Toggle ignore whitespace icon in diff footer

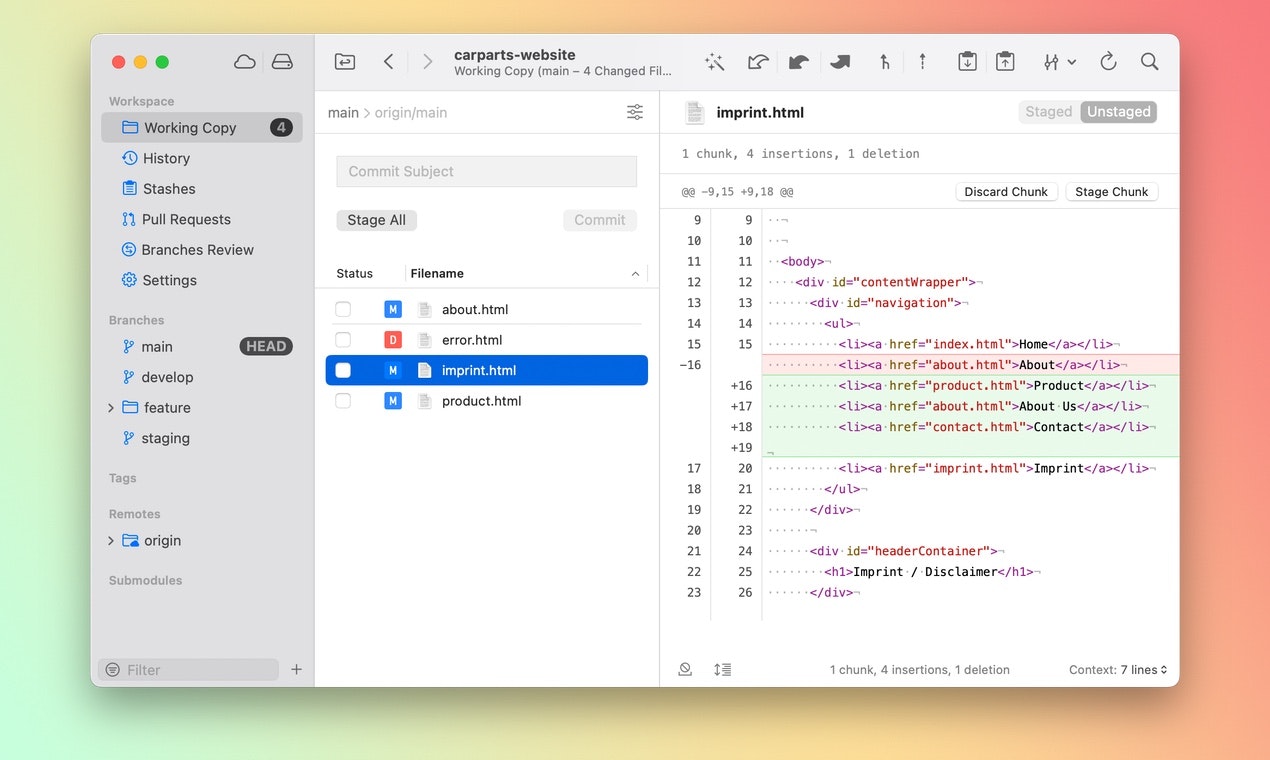click(x=685, y=669)
